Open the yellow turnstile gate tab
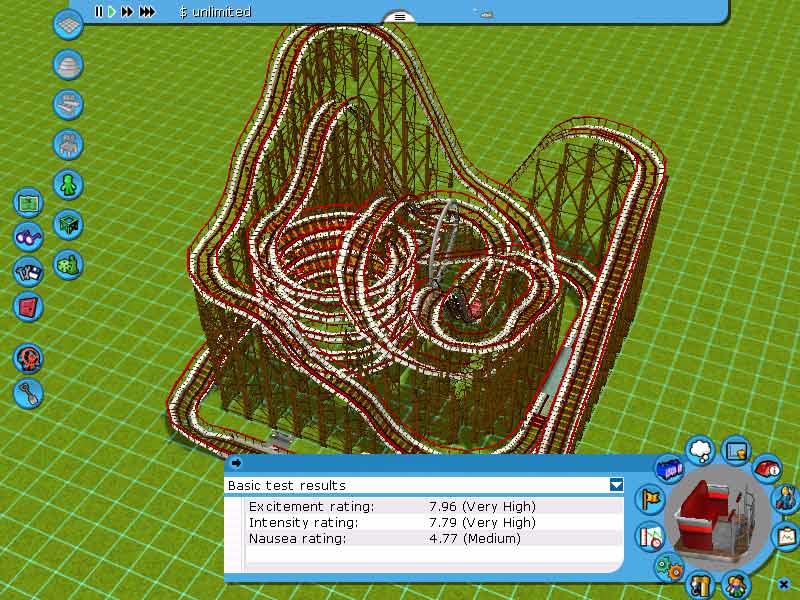Screen dimensions: 800x600 click(x=701, y=585)
